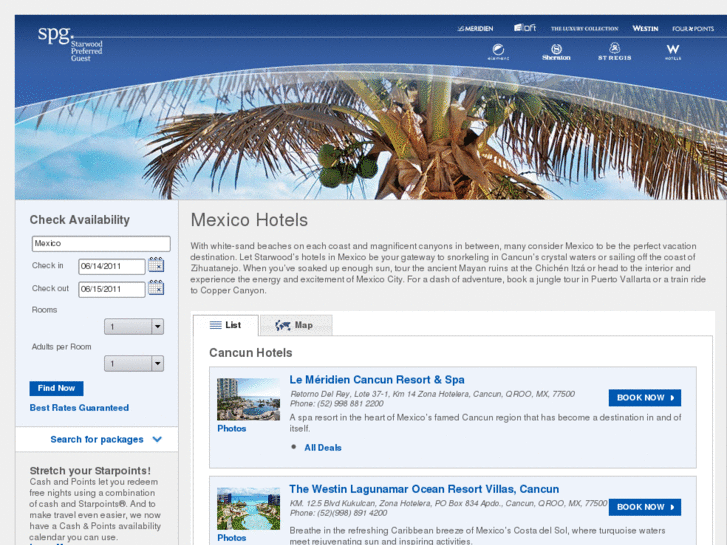Expand the Rooms dropdown
This screenshot has height=545, width=727.
point(134,327)
